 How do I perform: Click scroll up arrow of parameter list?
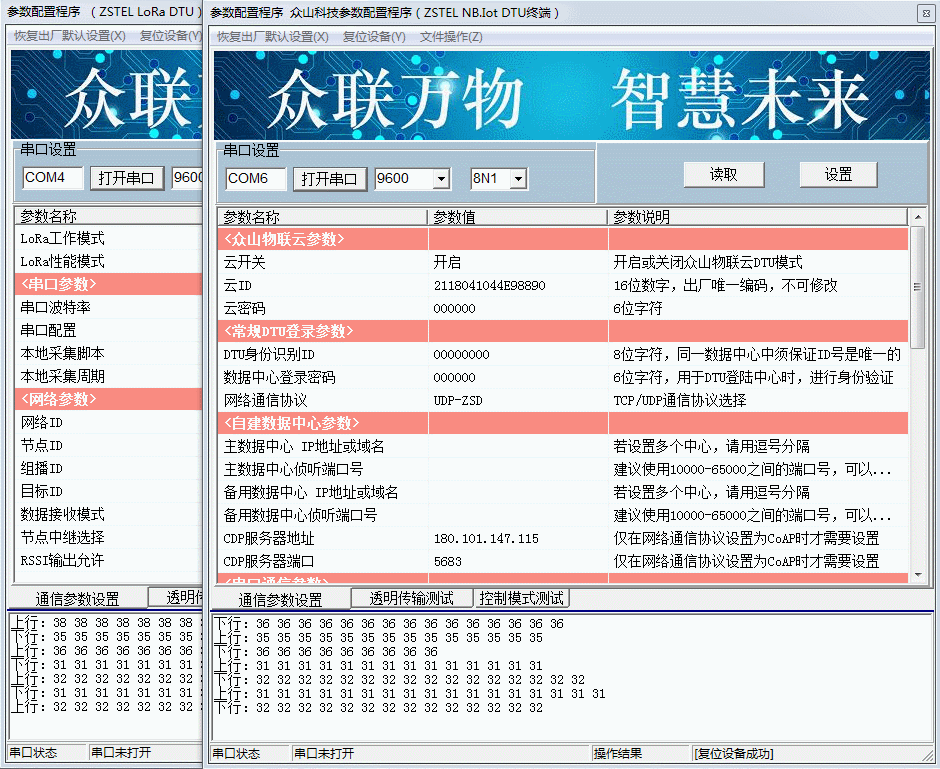coord(917,216)
